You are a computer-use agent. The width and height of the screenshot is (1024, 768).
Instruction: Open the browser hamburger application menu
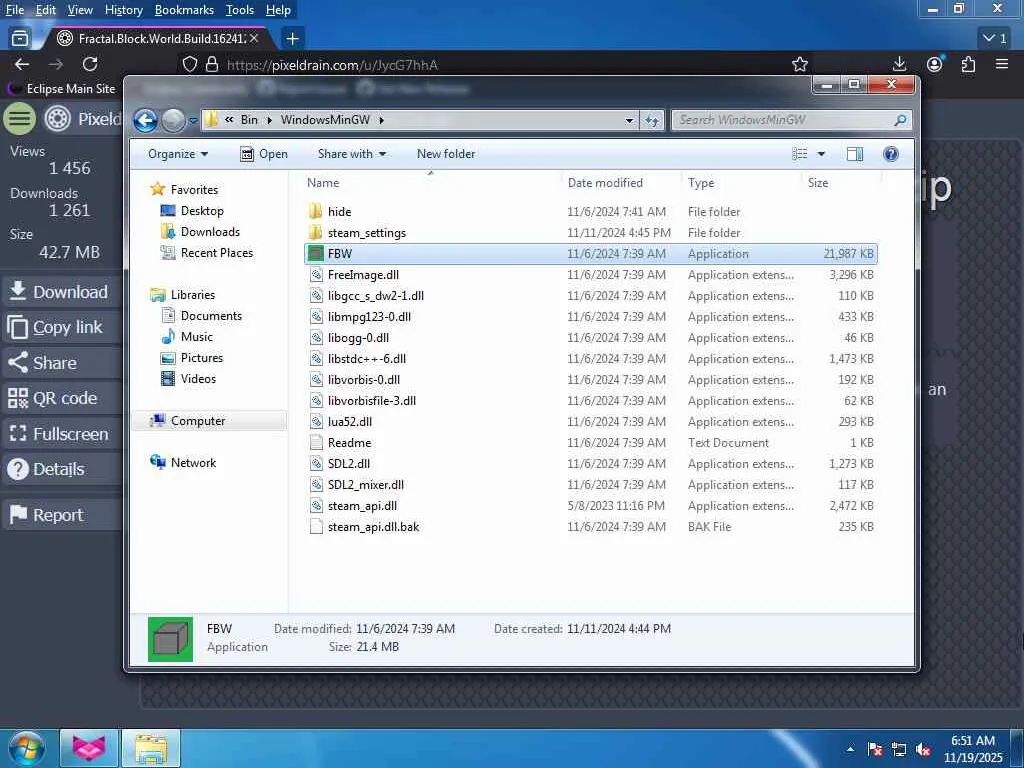pos(1002,64)
